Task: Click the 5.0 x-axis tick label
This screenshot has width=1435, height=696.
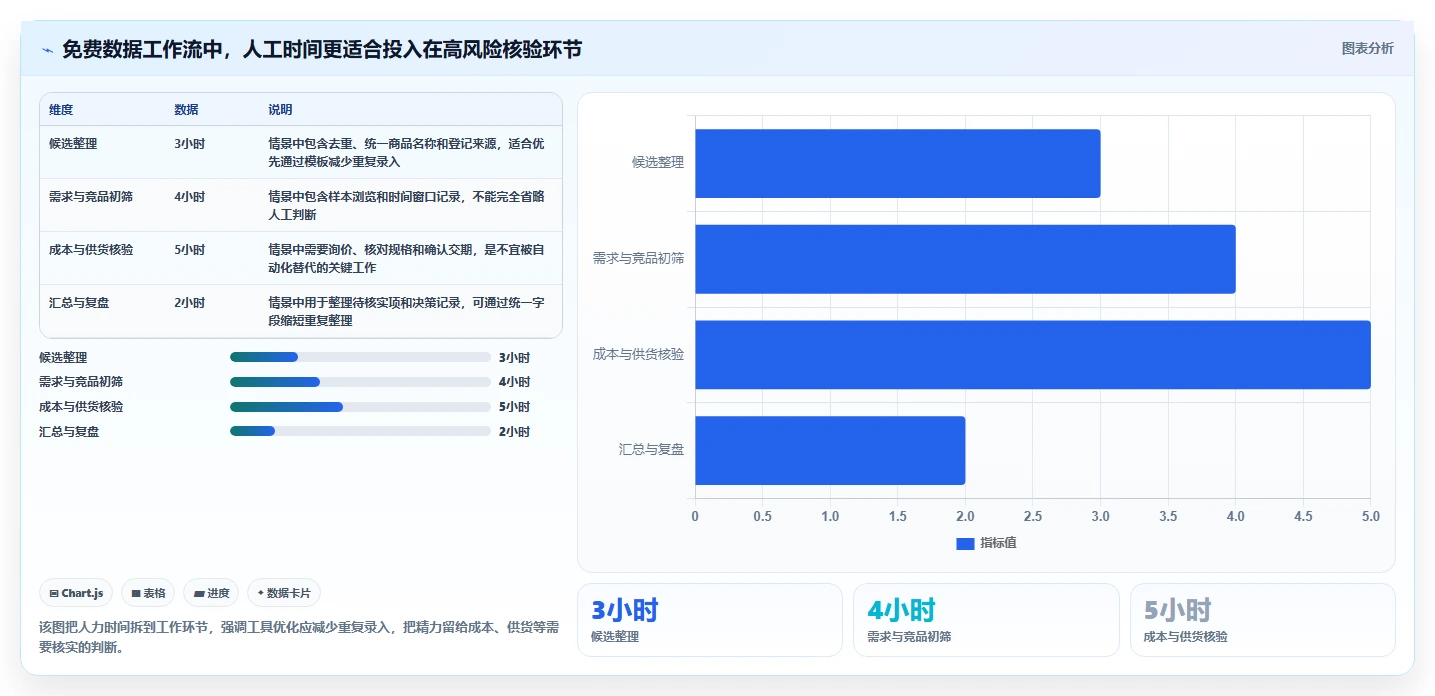Action: pyautogui.click(x=1370, y=517)
